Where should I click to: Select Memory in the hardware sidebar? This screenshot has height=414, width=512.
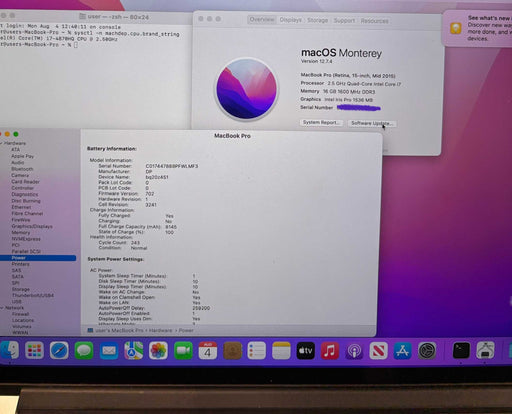(x=21, y=233)
